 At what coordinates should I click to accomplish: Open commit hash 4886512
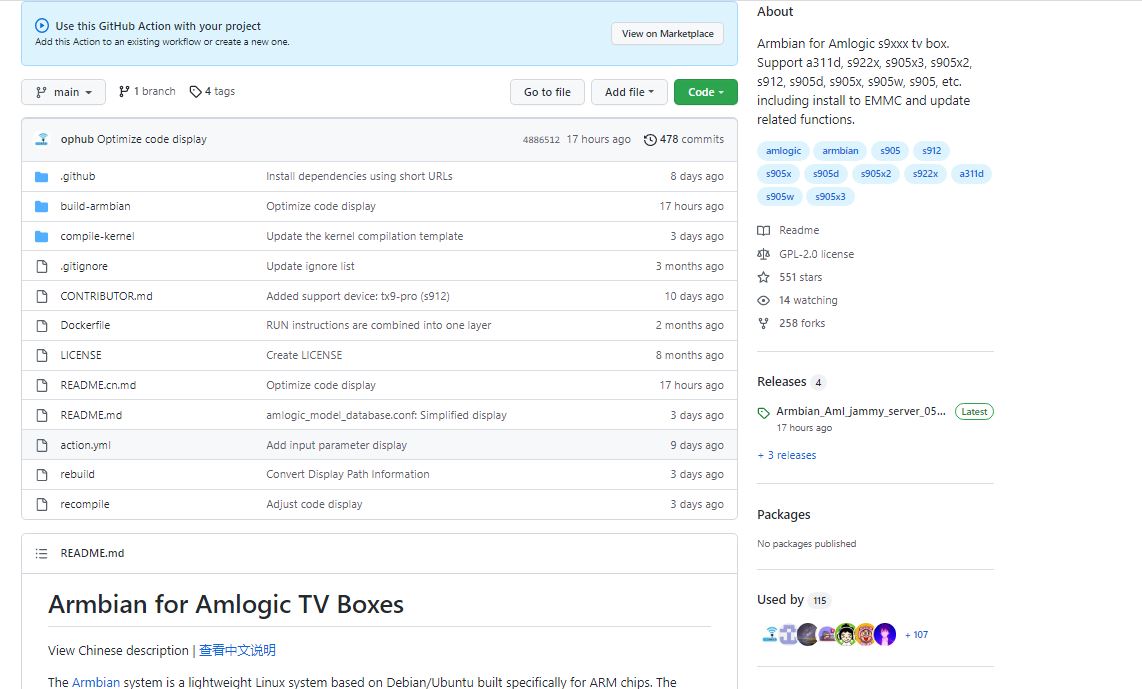tap(541, 140)
